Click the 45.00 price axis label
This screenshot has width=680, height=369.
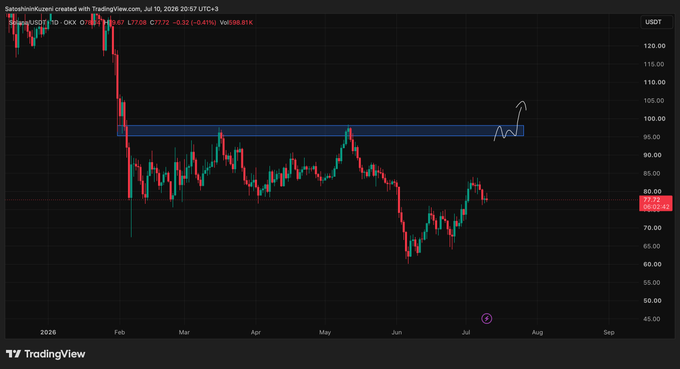click(x=653, y=319)
